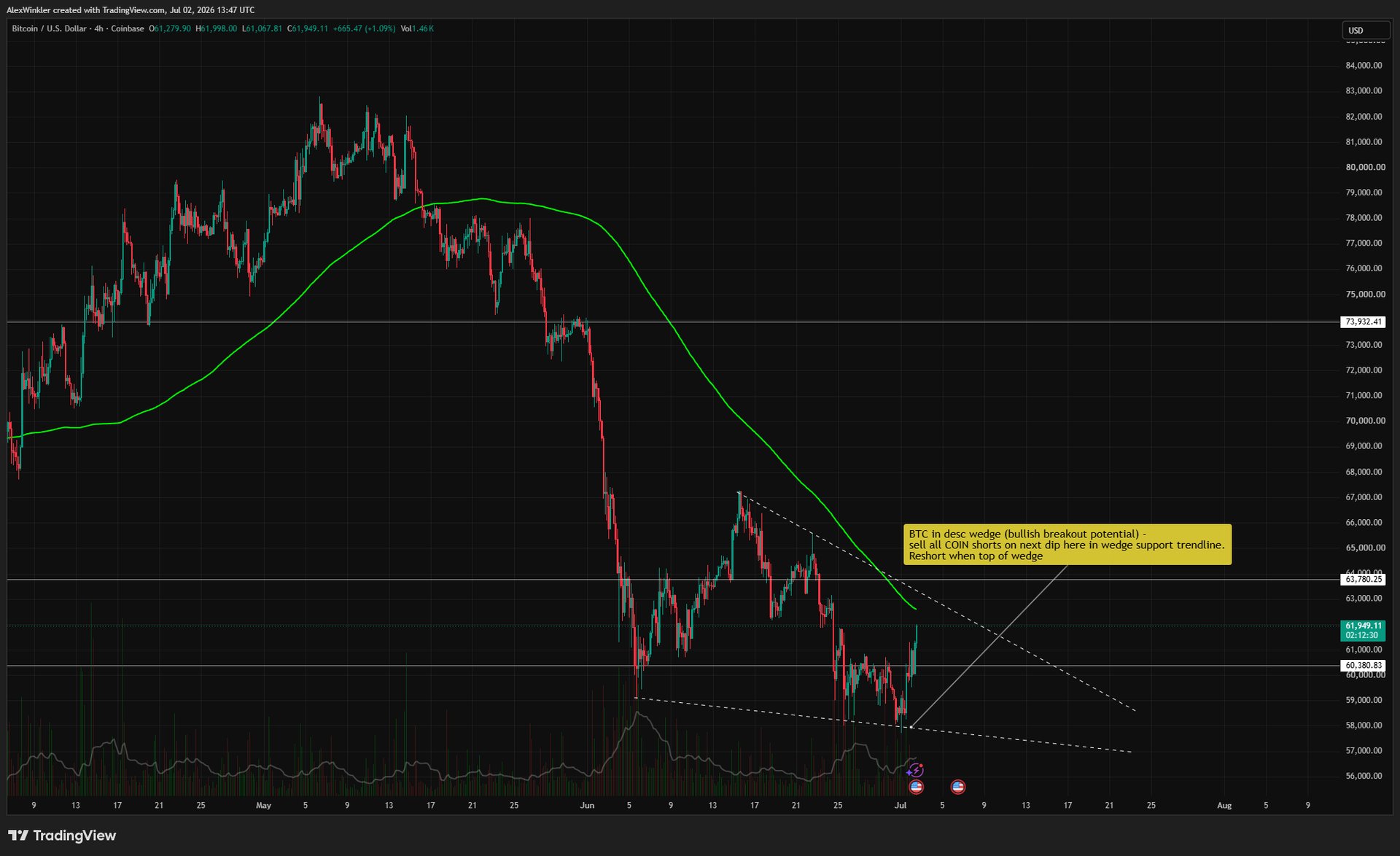
Task: Click the TradingView logo at bottom left
Action: click(62, 836)
